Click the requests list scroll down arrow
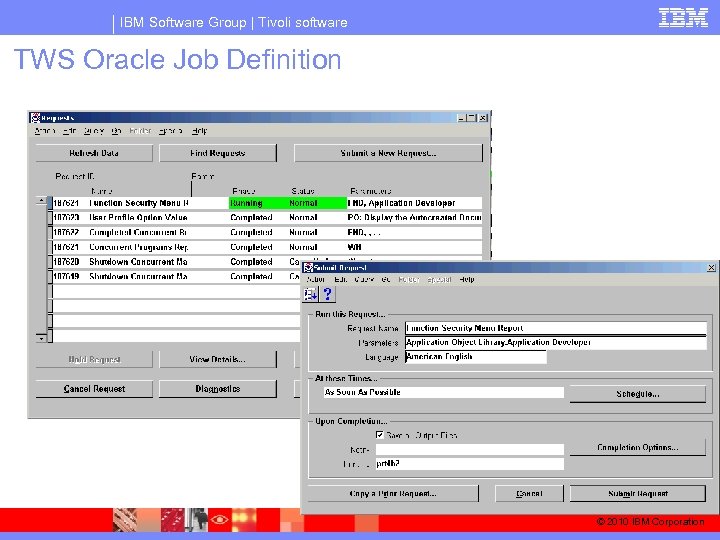Screen dimensions: 720x540 pyautogui.click(x=41, y=338)
